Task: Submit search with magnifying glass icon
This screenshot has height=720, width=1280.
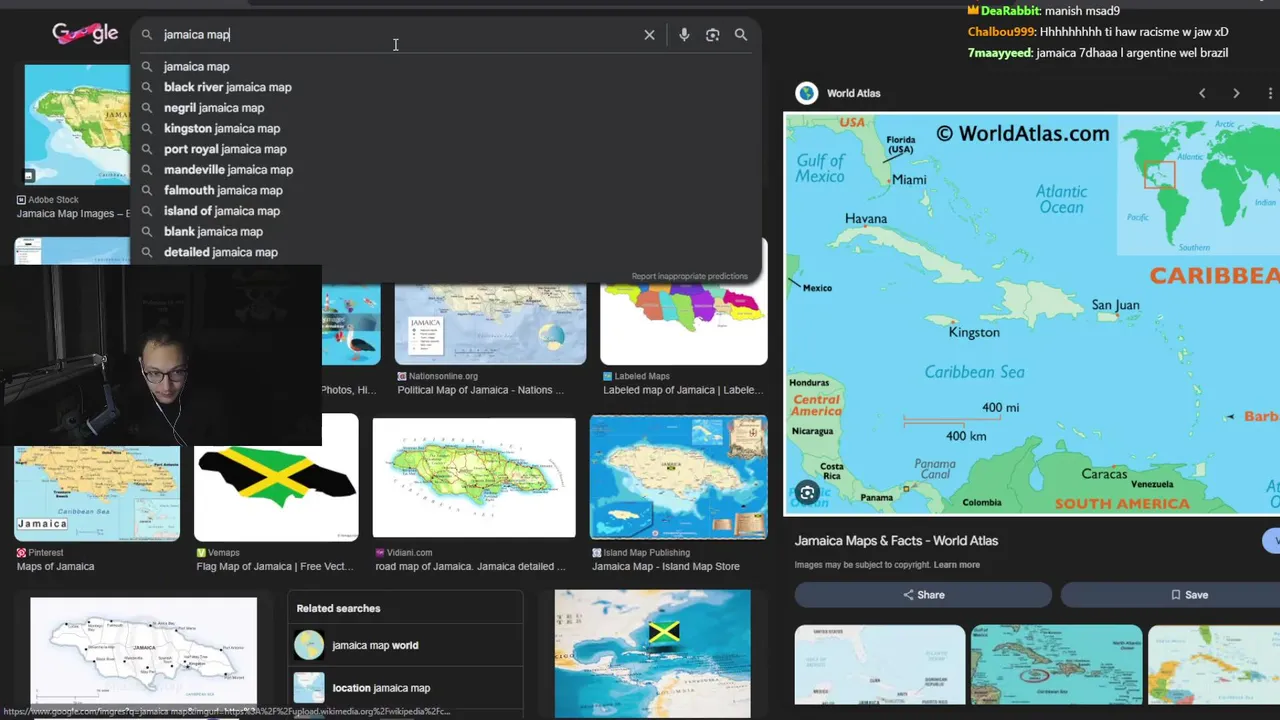Action: click(741, 34)
